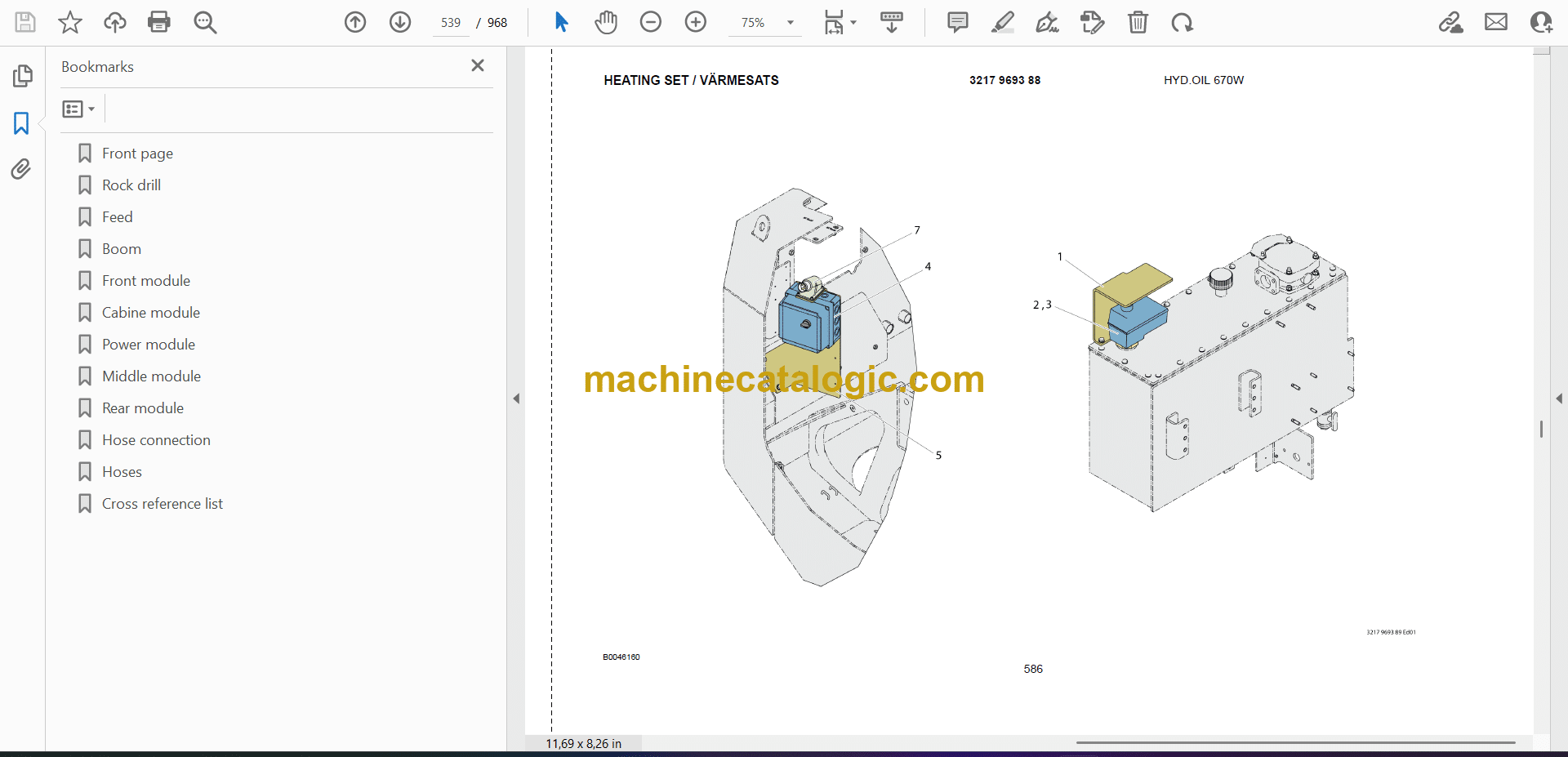Click the Delete trash icon
This screenshot has width=1568, height=757.
tap(1138, 22)
